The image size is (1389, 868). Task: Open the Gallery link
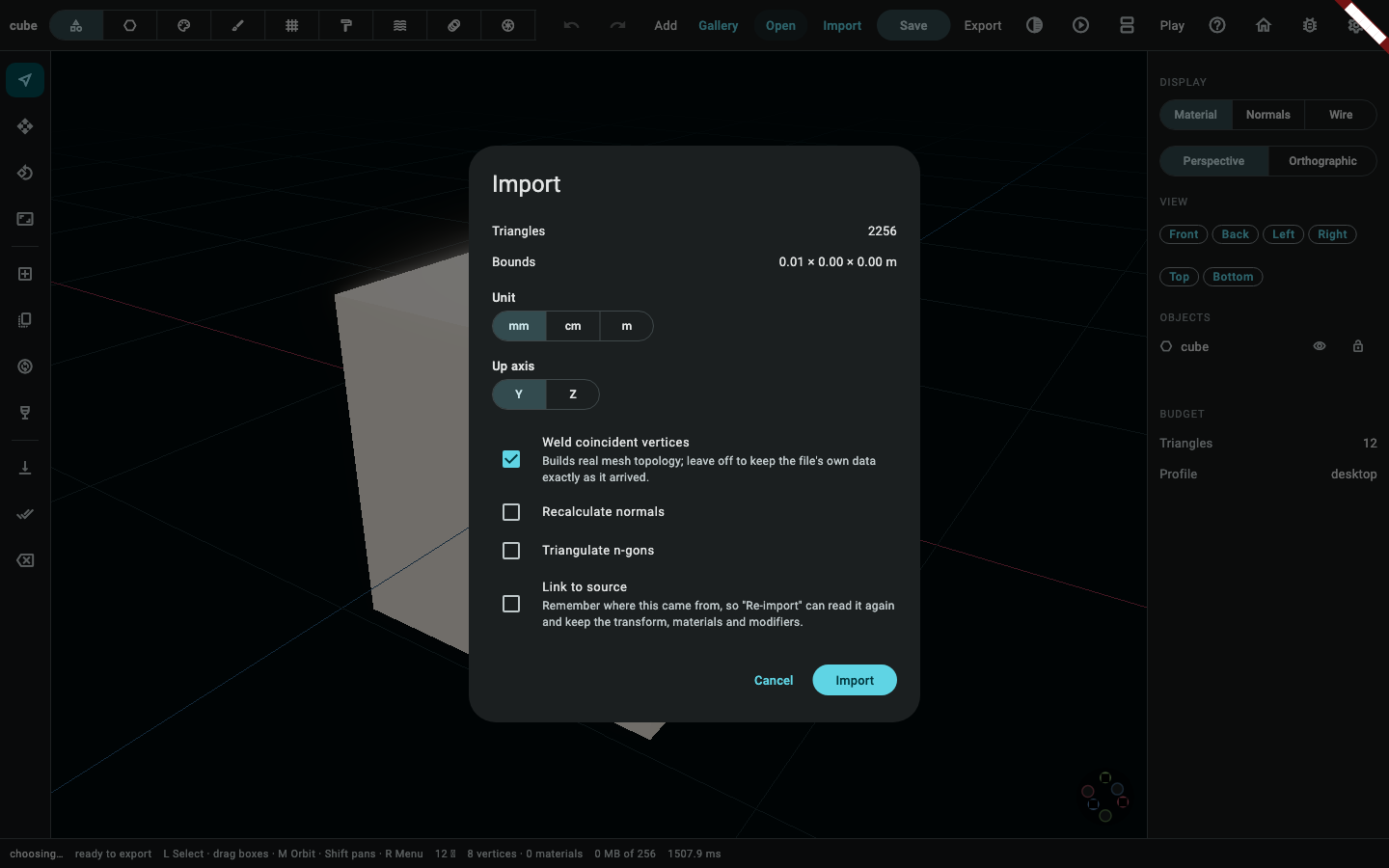[719, 26]
